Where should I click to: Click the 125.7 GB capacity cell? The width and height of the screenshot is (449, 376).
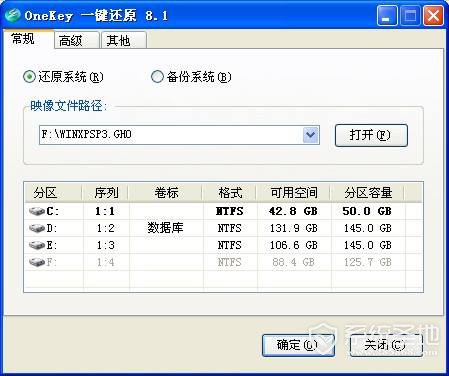pos(368,262)
